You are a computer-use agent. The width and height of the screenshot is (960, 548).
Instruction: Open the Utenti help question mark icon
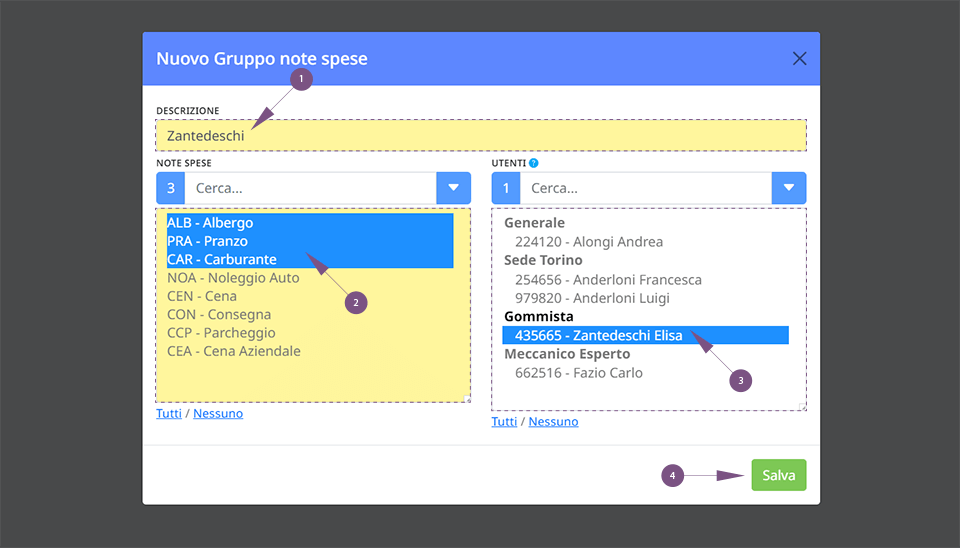(533, 163)
